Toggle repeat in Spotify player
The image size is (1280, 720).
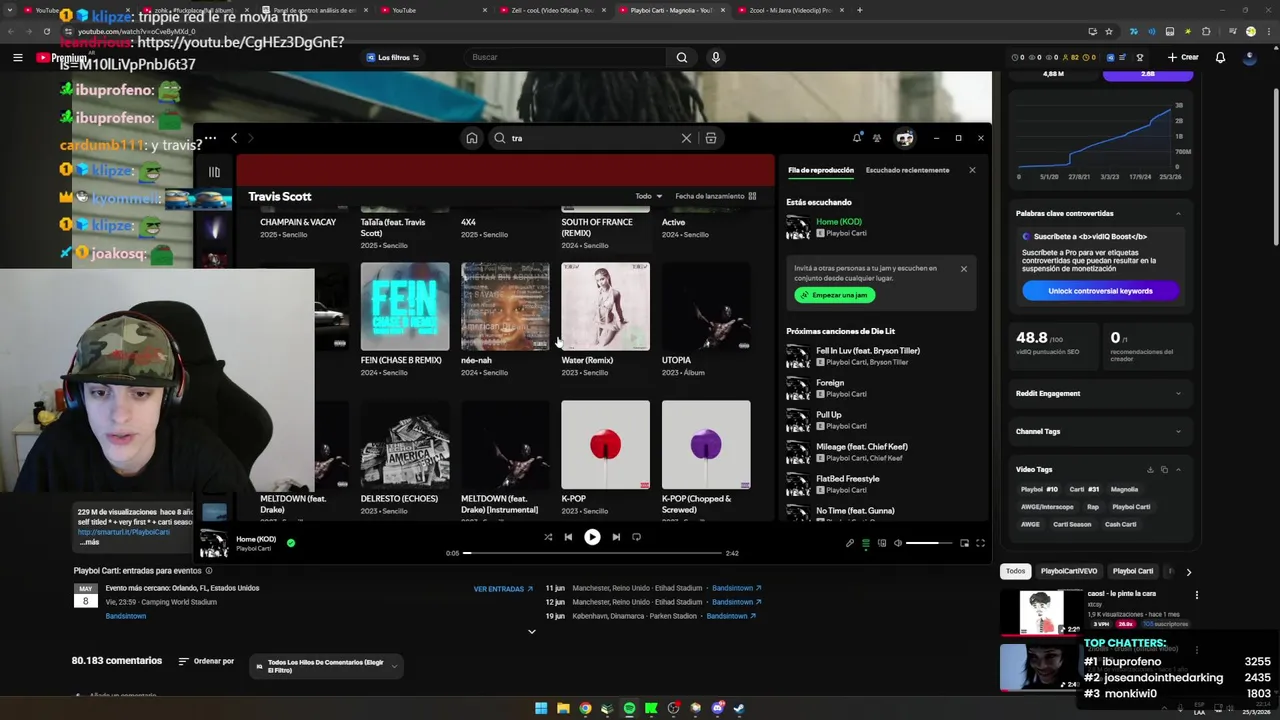click(636, 537)
